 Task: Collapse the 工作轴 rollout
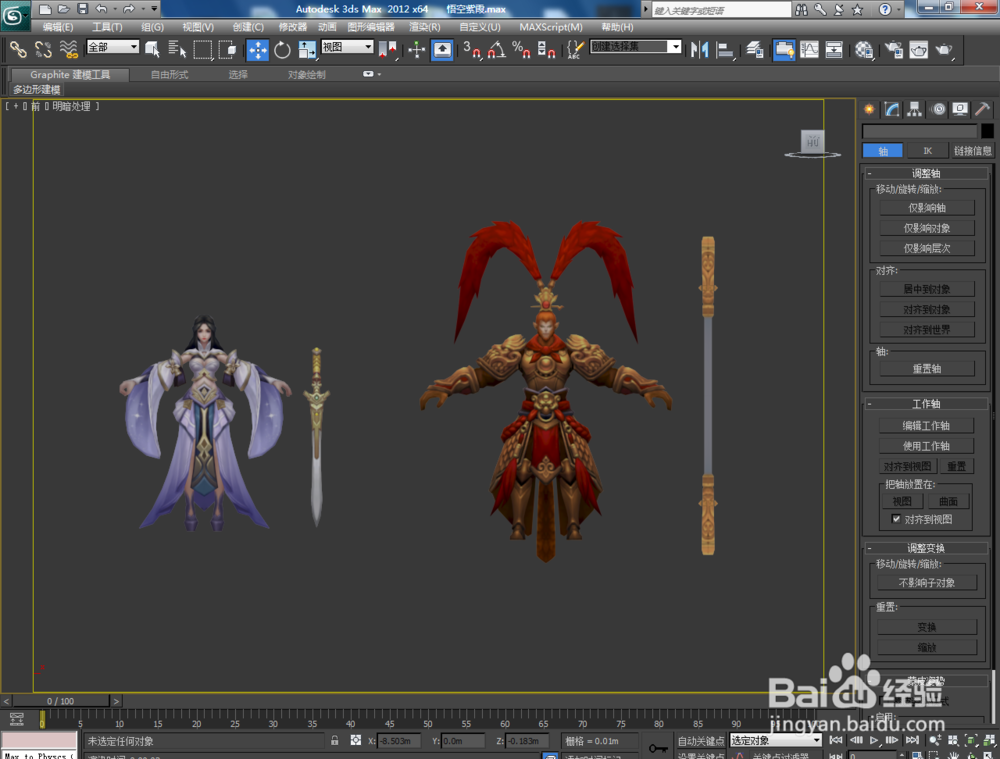coord(925,403)
